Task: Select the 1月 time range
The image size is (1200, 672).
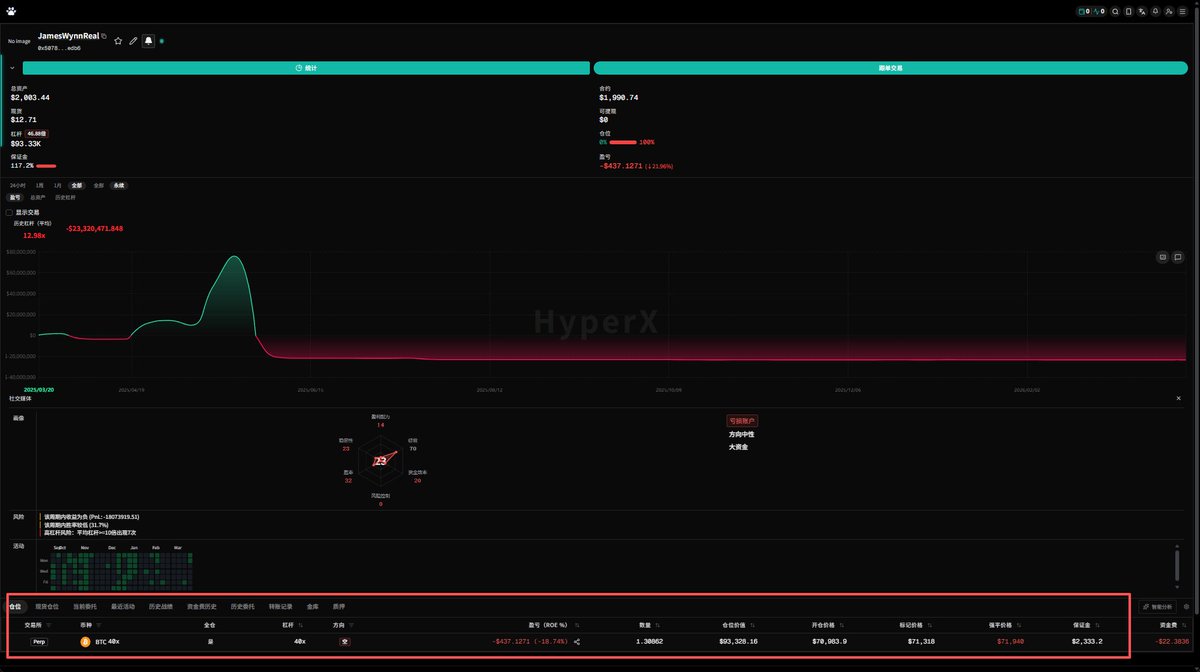Action: (x=58, y=186)
